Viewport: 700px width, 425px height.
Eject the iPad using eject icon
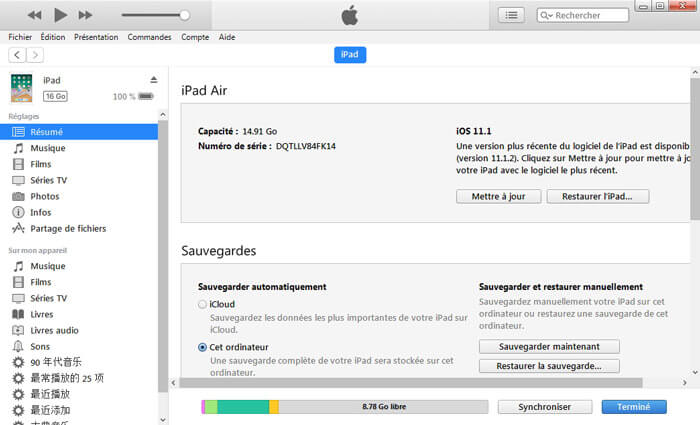click(154, 79)
